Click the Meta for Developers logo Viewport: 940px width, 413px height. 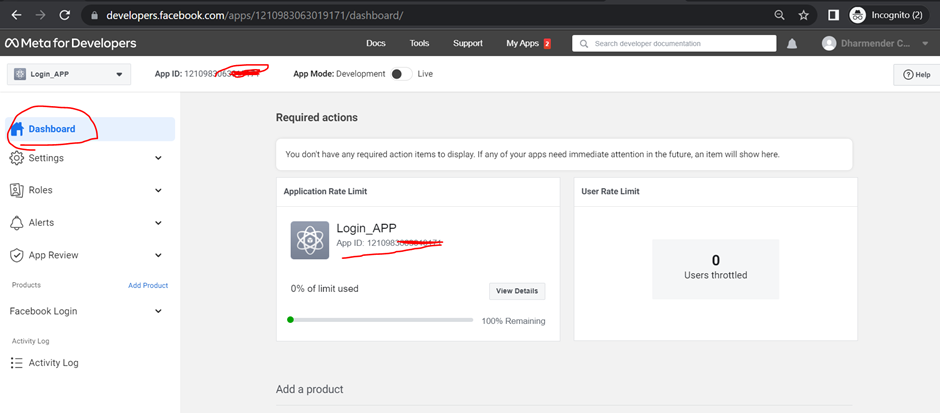click(x=71, y=43)
